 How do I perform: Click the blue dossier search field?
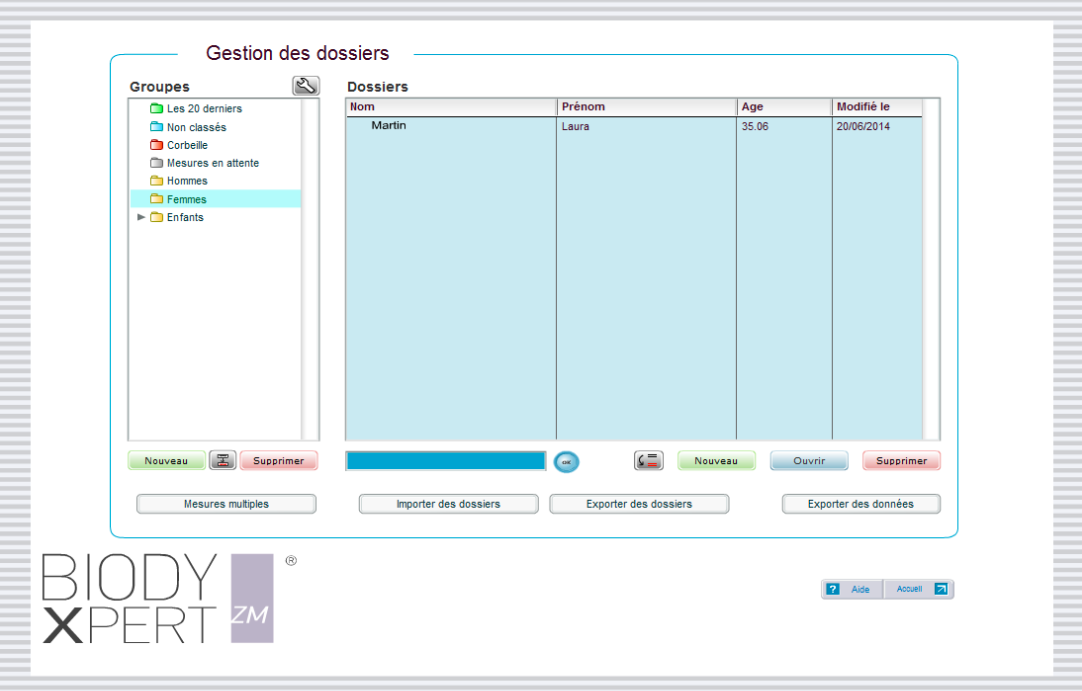(x=445, y=461)
